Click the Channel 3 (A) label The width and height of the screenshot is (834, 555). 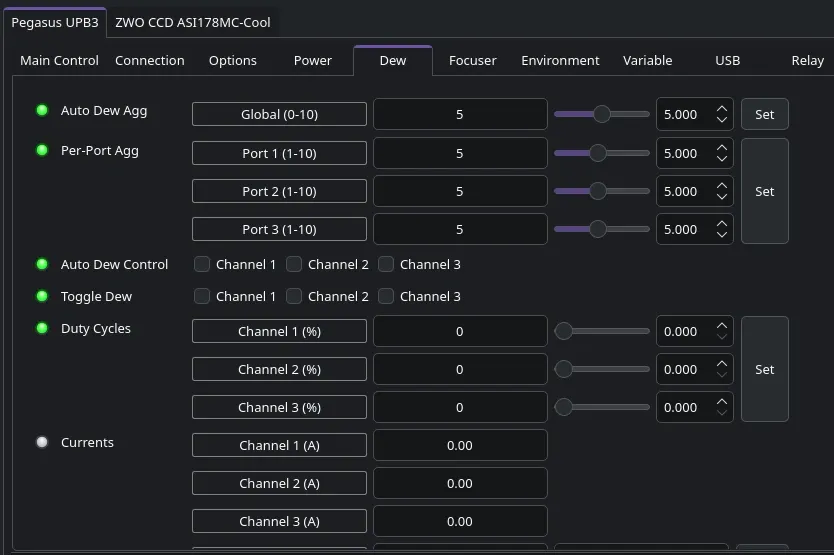click(x=279, y=521)
